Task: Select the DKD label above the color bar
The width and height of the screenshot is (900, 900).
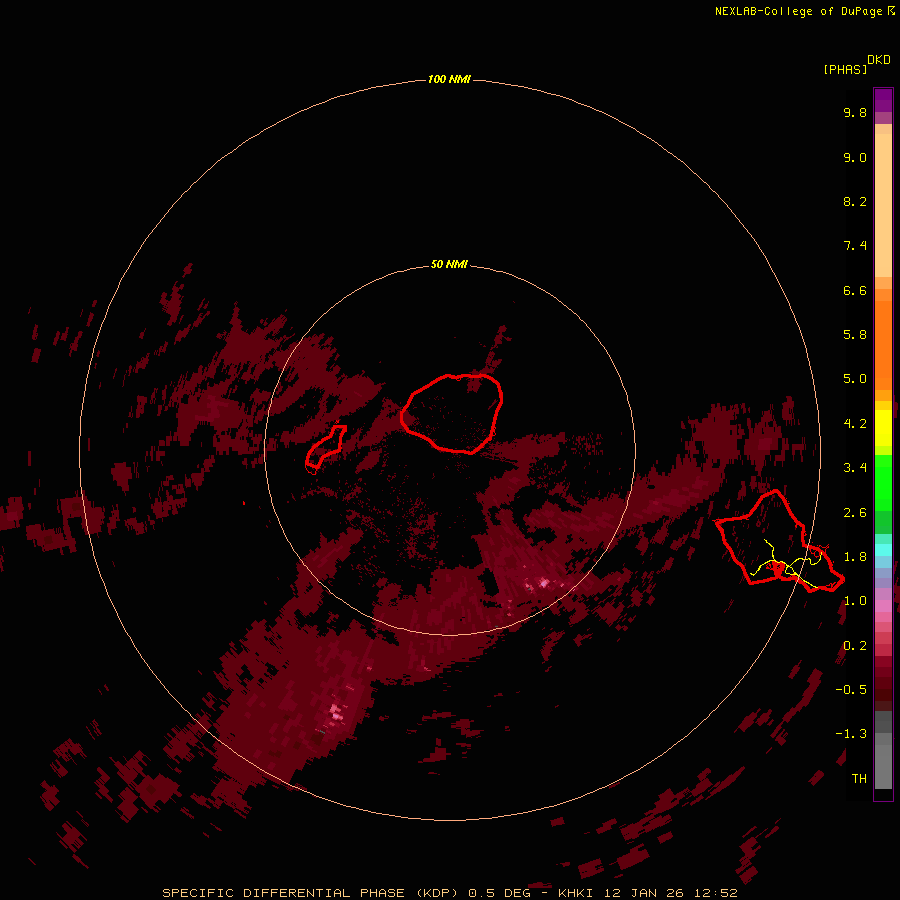Action: (x=879, y=60)
